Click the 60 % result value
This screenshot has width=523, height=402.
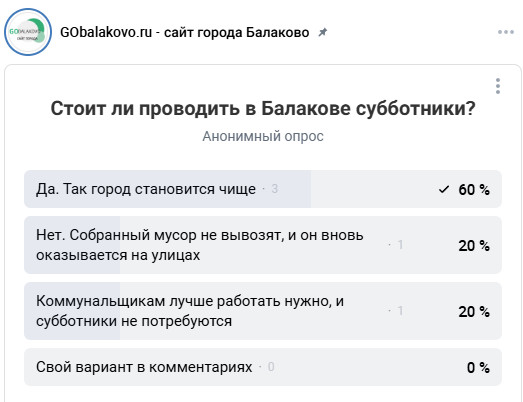pos(474,189)
